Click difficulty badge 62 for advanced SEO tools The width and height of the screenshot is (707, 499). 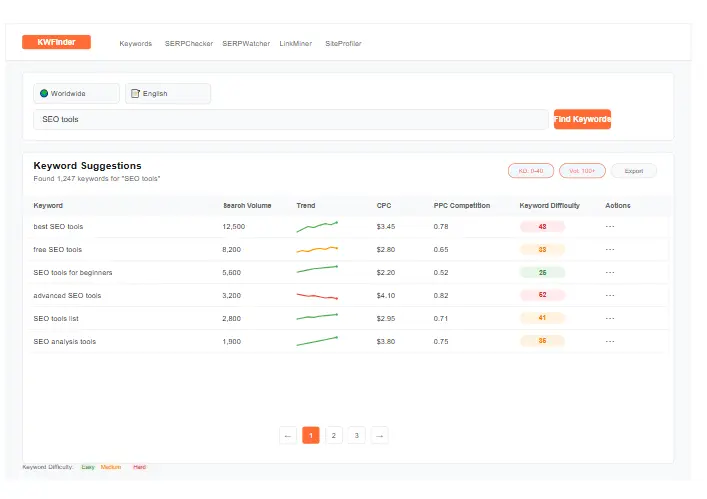pyautogui.click(x=542, y=295)
